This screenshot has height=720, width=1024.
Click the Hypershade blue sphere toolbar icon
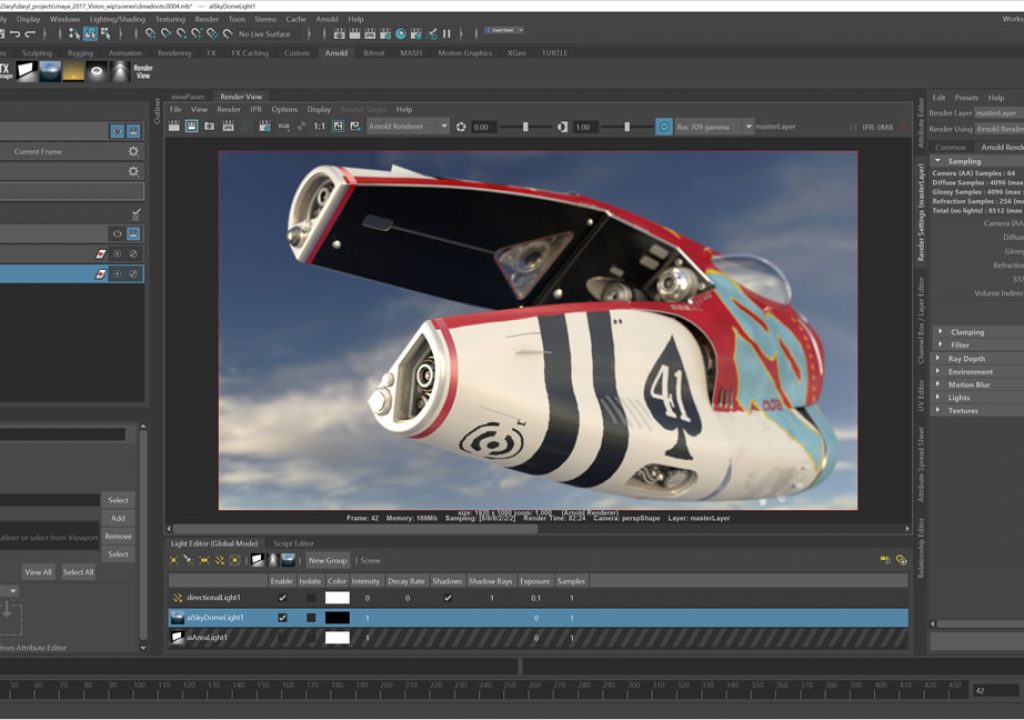(401, 33)
